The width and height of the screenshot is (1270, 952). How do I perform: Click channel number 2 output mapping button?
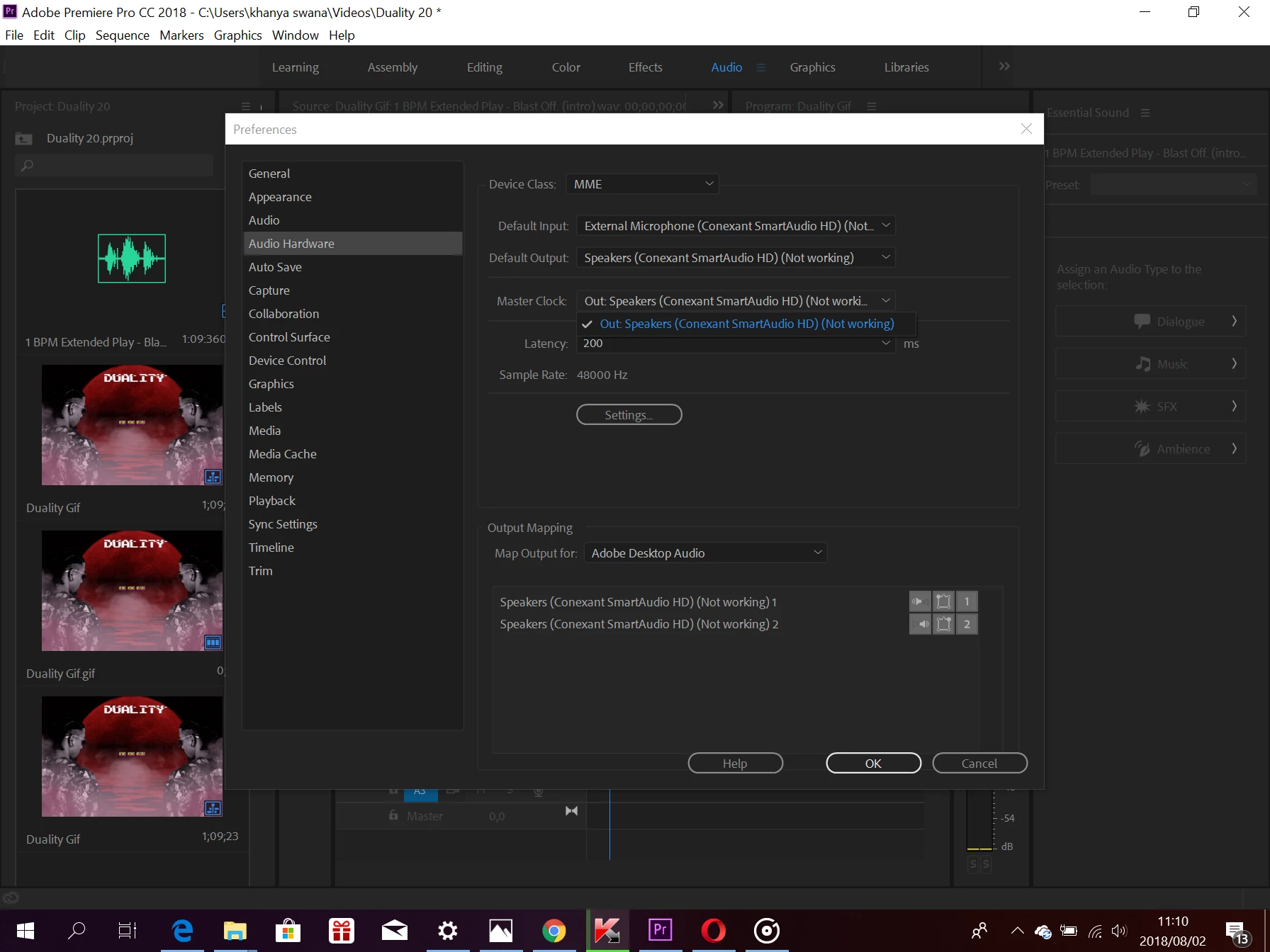[967, 624]
